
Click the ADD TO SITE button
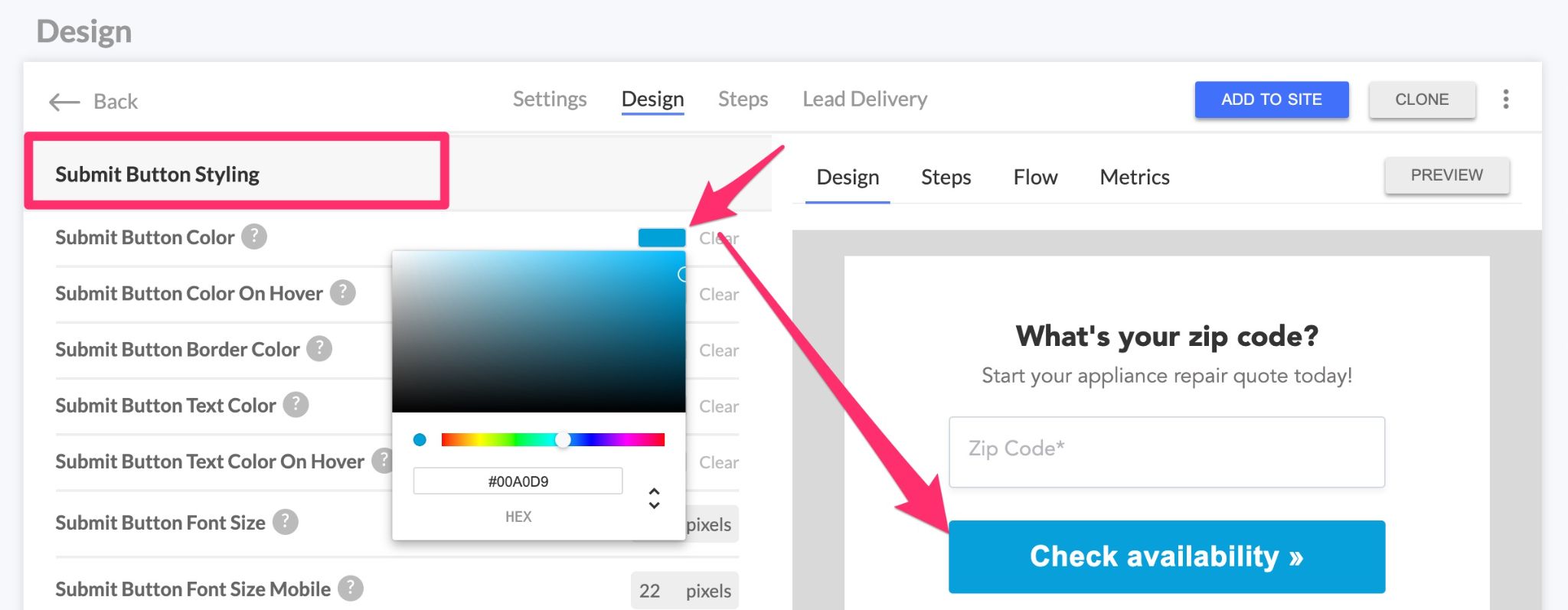point(1271,99)
